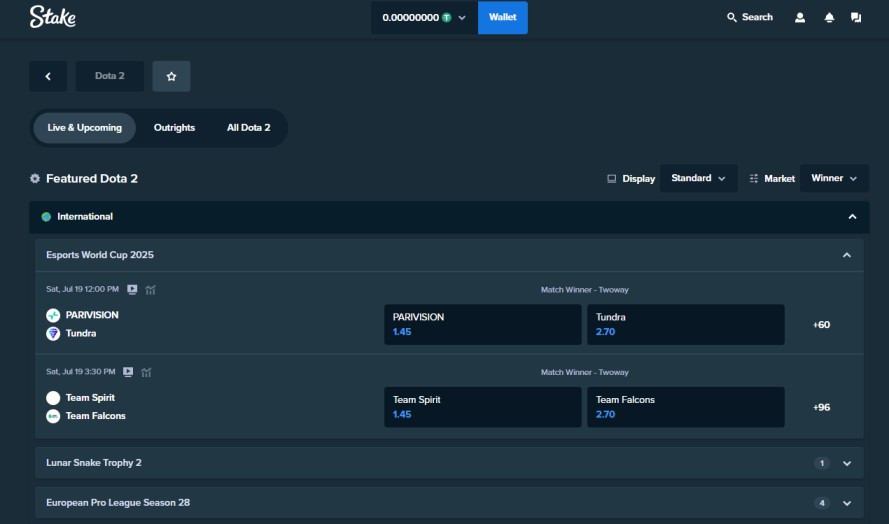Click the Market list icon
The image size is (889, 524).
[x=753, y=179]
